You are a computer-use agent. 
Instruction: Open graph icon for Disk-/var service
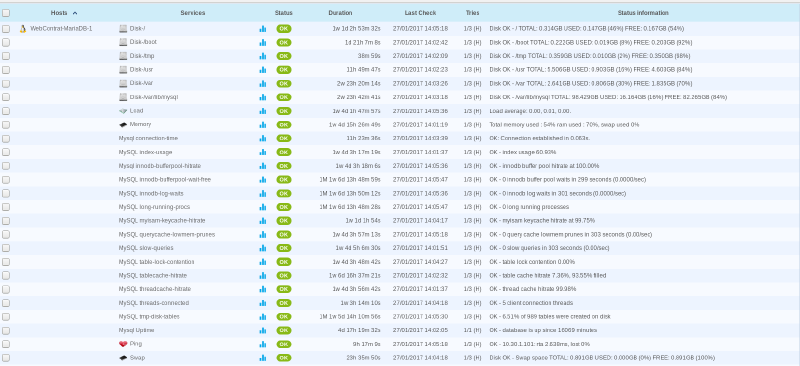[263, 84]
